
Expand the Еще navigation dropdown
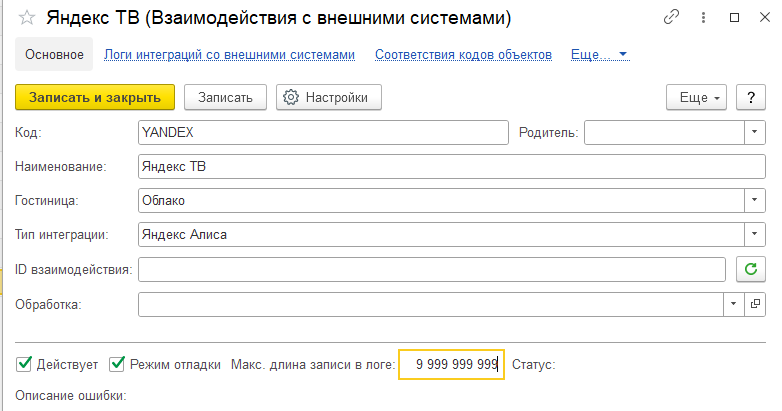[599, 55]
